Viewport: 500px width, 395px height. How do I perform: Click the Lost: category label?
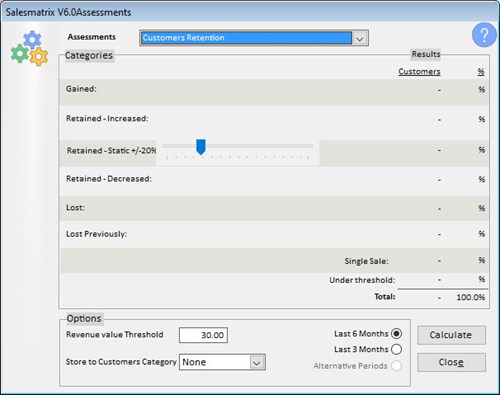(75, 208)
